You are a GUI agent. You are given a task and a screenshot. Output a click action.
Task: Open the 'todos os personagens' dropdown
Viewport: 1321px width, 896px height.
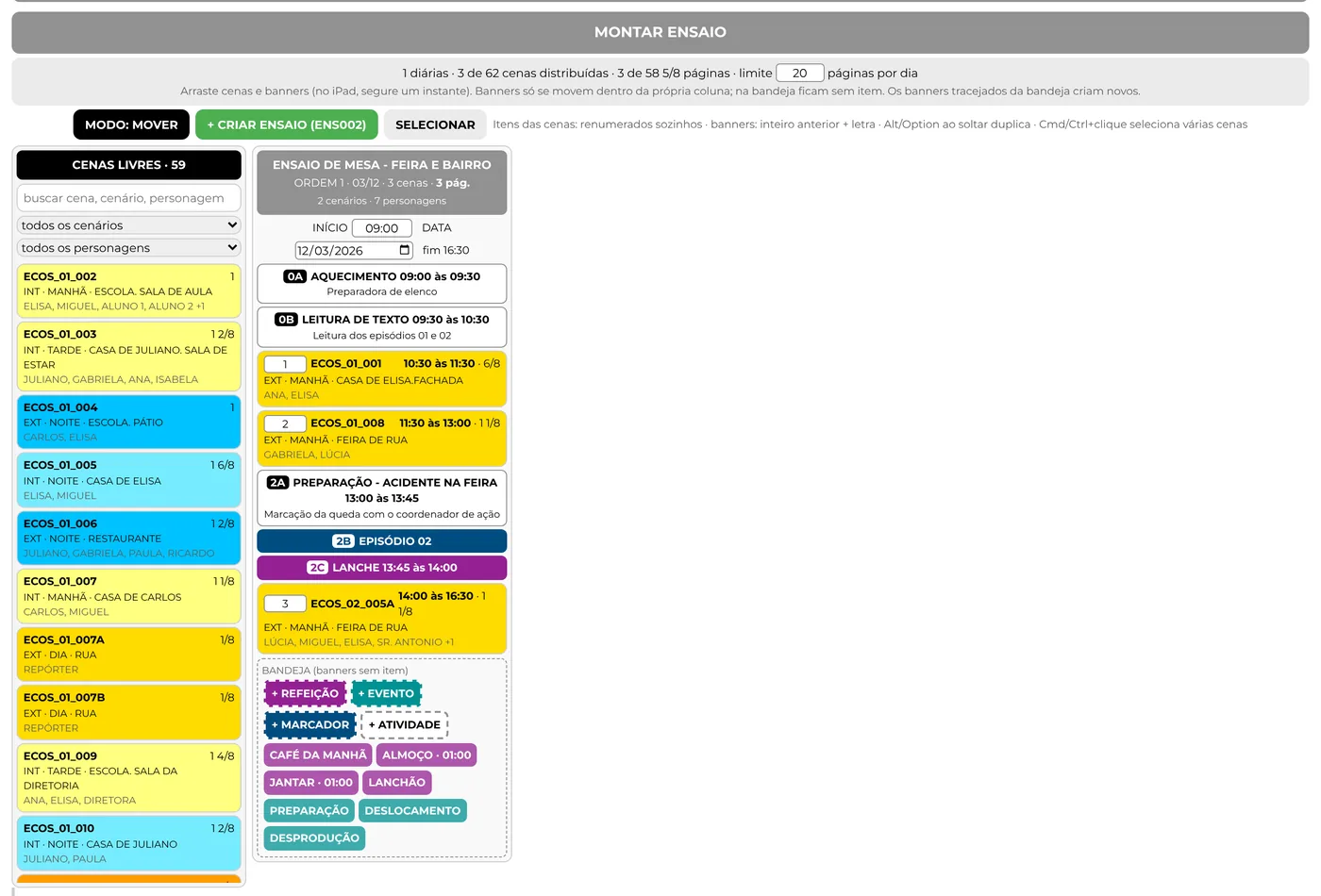(x=128, y=248)
